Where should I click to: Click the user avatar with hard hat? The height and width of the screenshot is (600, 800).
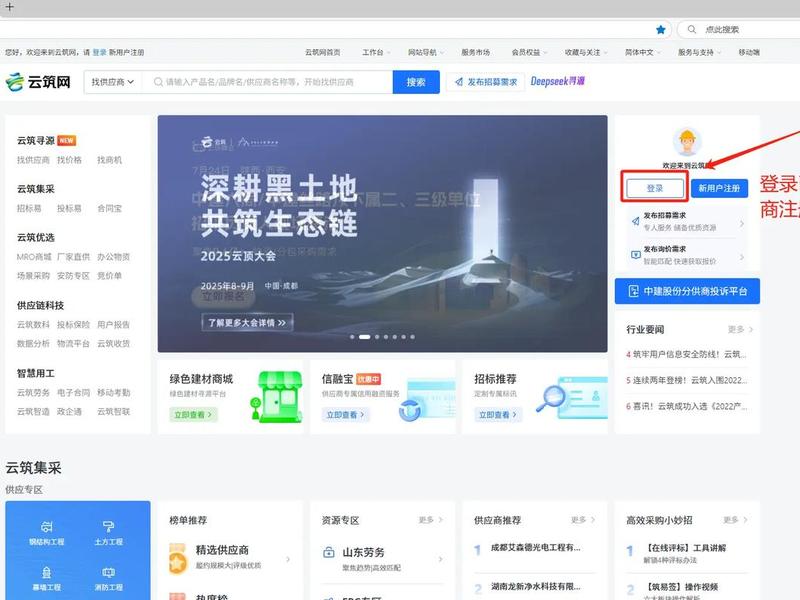687,142
